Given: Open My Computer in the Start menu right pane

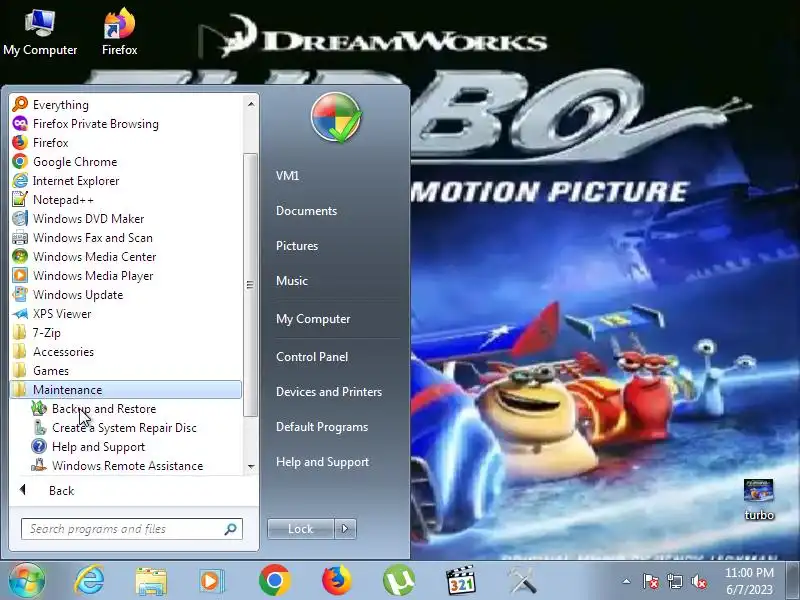Looking at the screenshot, I should pyautogui.click(x=313, y=319).
